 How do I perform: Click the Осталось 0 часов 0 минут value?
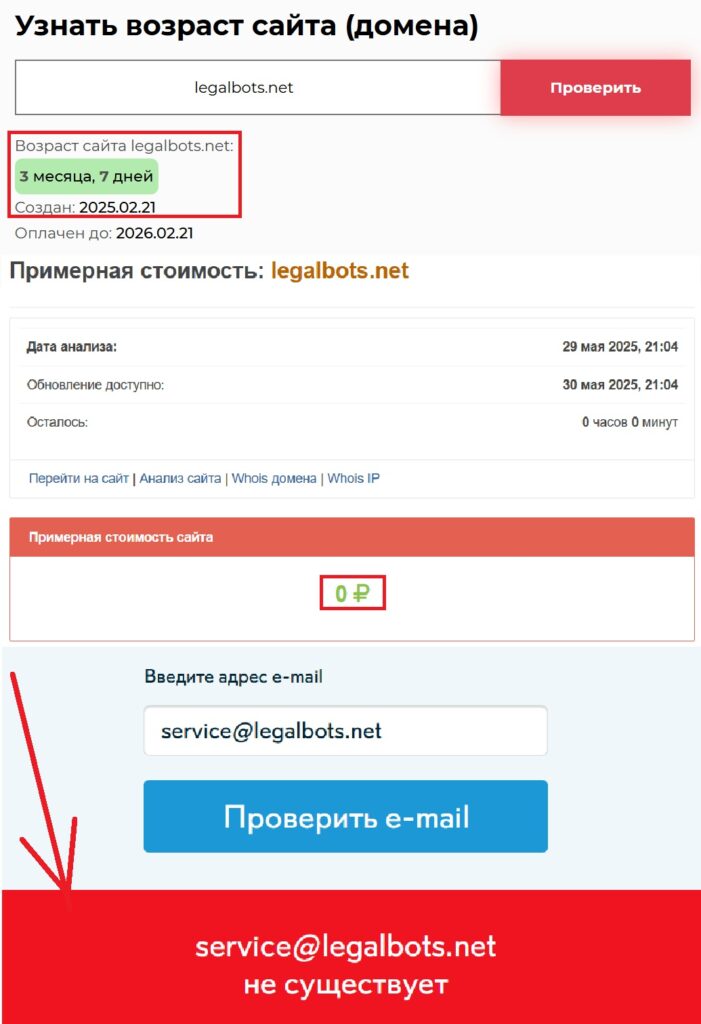pyautogui.click(x=630, y=423)
